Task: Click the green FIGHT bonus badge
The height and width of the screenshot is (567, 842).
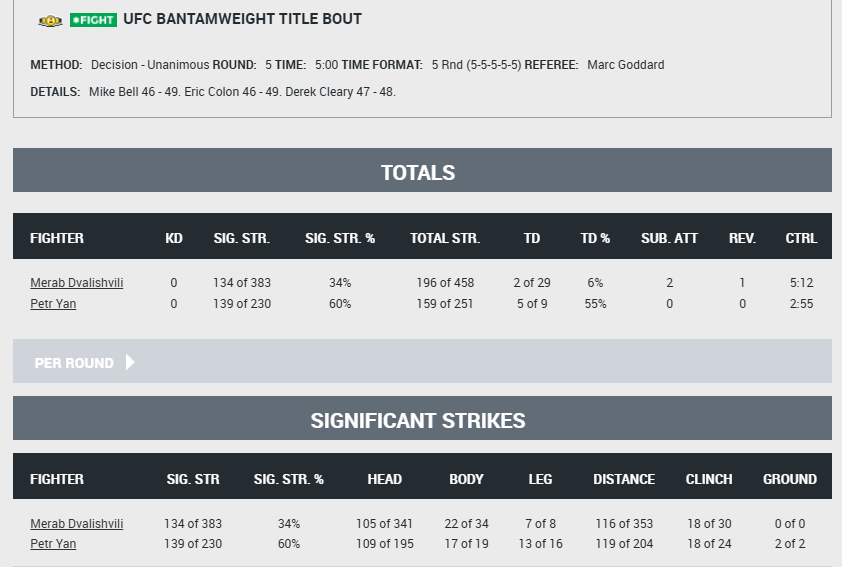Action: [x=93, y=20]
